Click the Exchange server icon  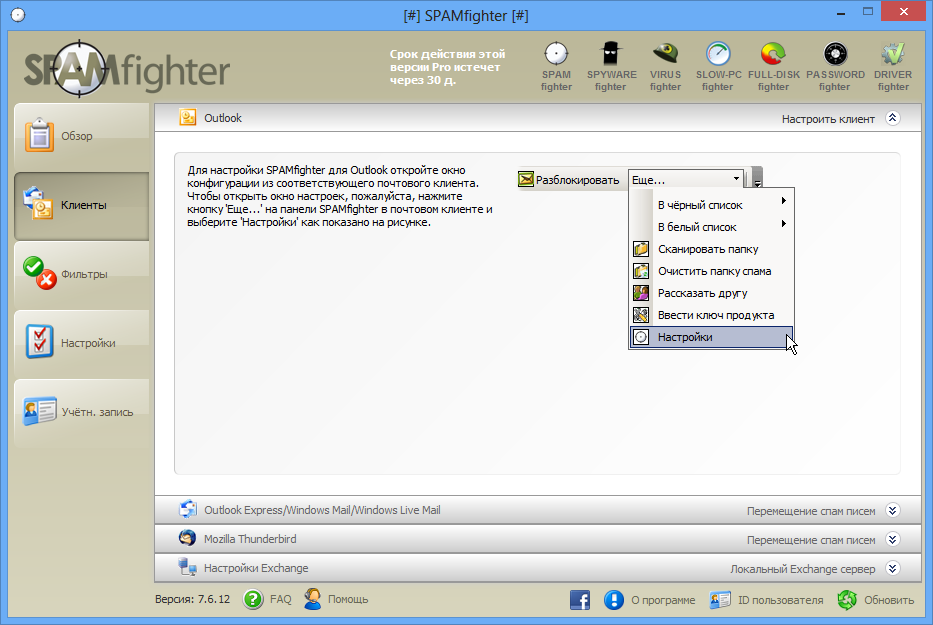(187, 567)
